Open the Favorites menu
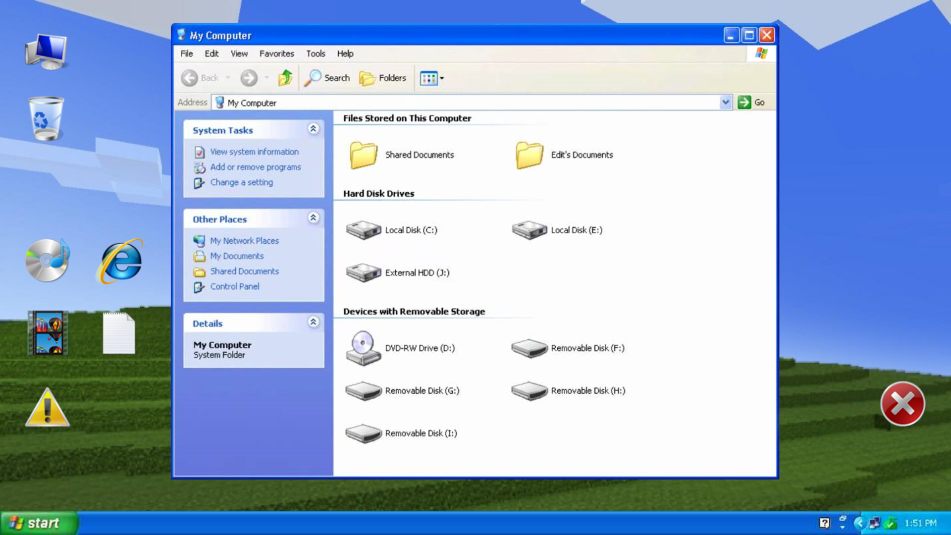 pyautogui.click(x=277, y=54)
